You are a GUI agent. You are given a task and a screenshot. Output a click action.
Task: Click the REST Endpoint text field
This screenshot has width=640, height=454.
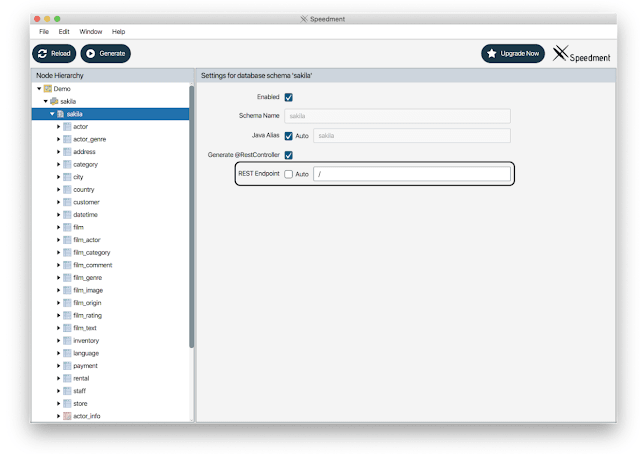tap(412, 174)
